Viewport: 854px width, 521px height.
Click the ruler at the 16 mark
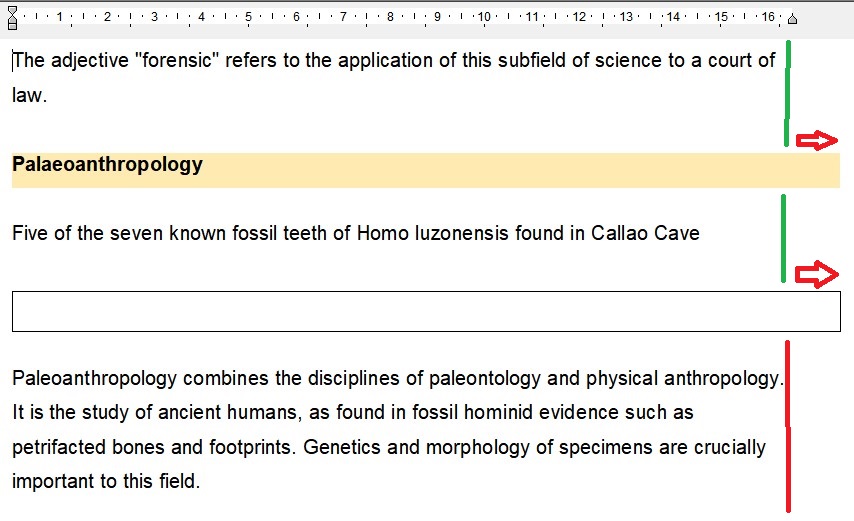[767, 17]
